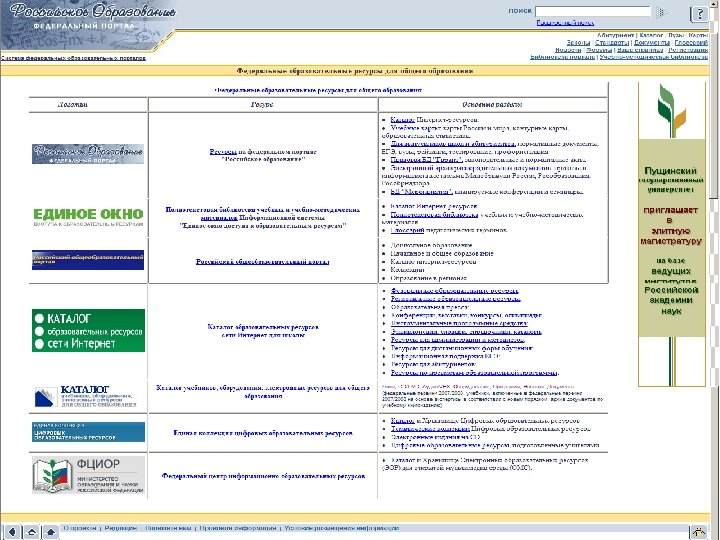The image size is (720, 540).
Task: Open the цифровых образовательных ресурсов banner
Action: pos(88,432)
